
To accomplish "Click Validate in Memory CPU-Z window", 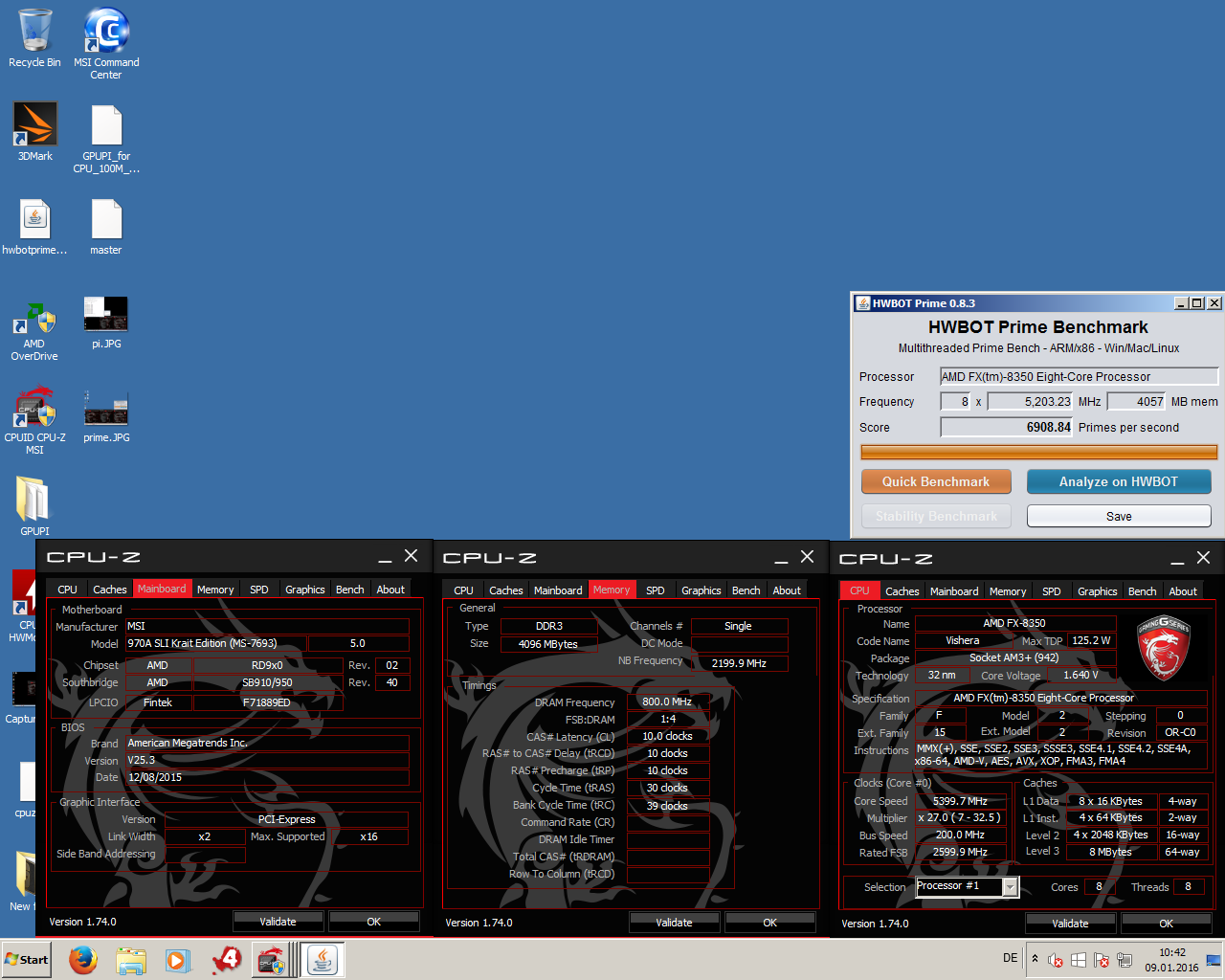I will coord(675,923).
